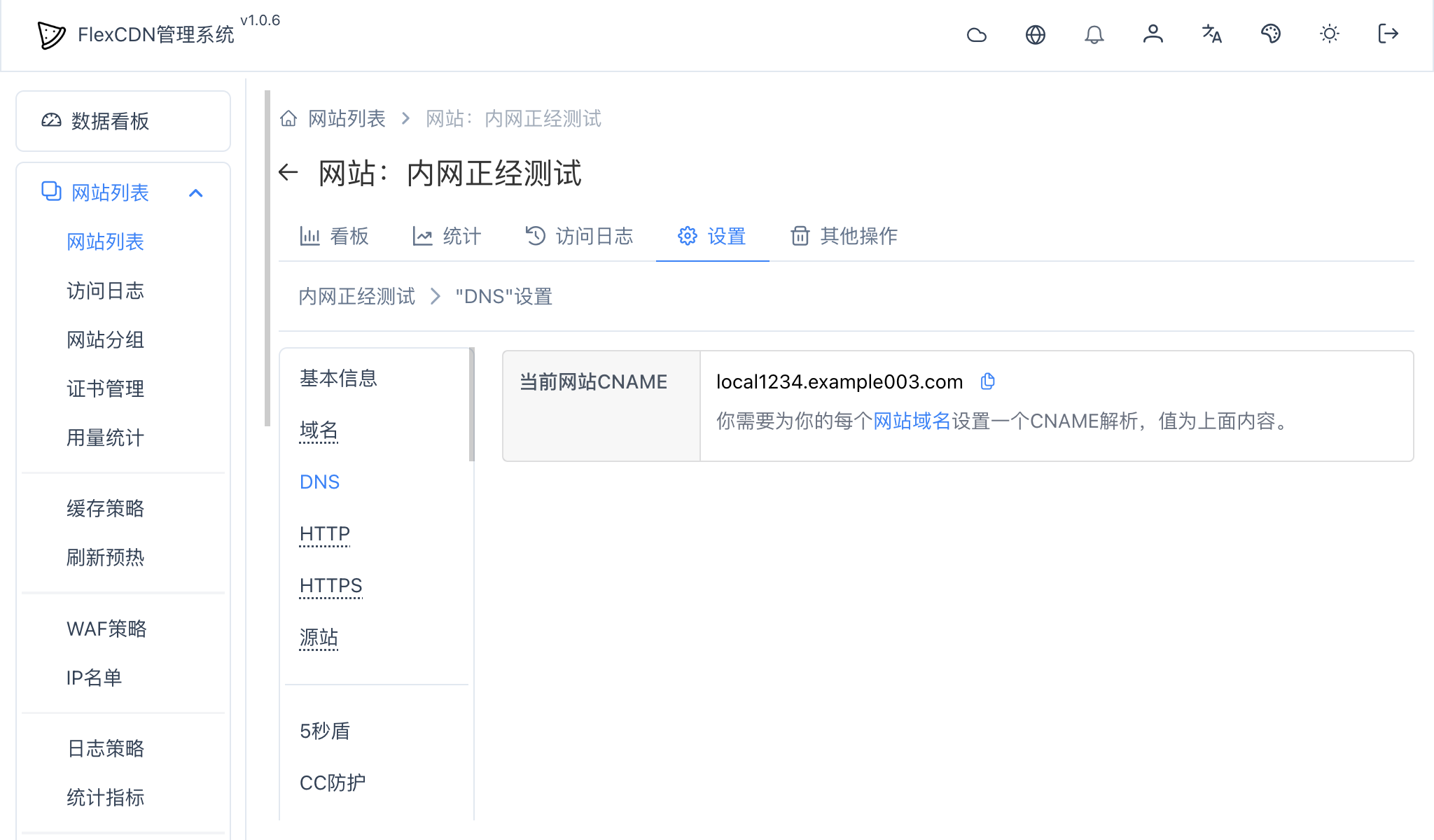Image resolution: width=1434 pixels, height=840 pixels.
Task: Open the theme palette icon
Action: (x=1271, y=34)
